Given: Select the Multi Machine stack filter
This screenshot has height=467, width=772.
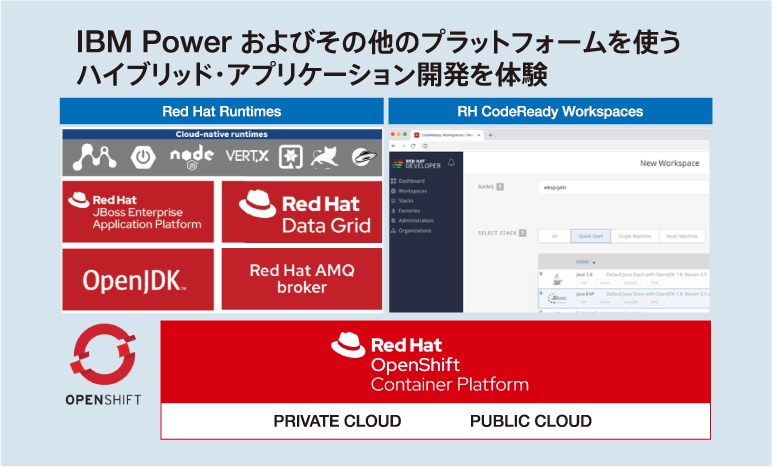Looking at the screenshot, I should 682,236.
